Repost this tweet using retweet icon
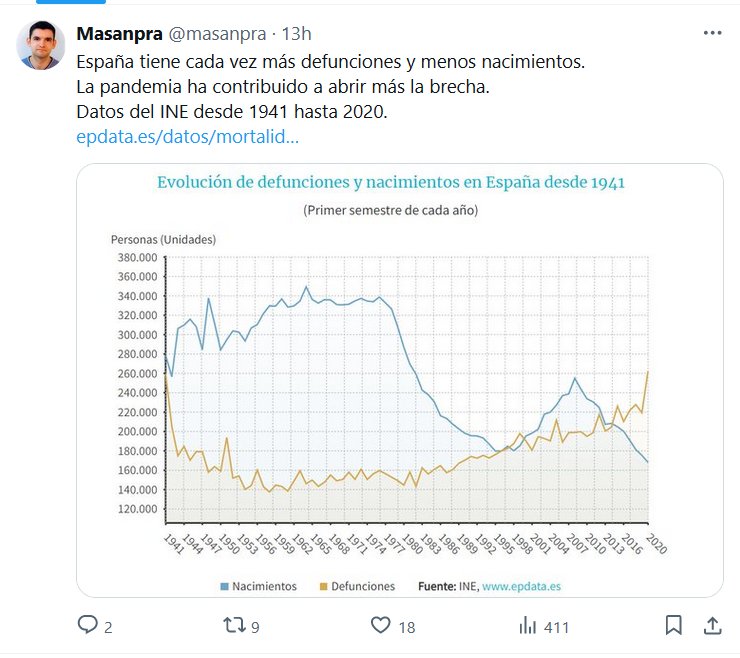Image resolution: width=740 pixels, height=658 pixels. pyautogui.click(x=232, y=626)
